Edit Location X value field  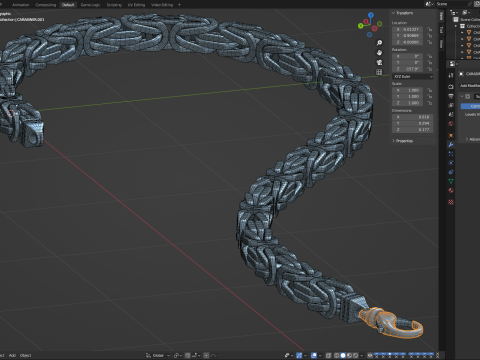coord(407,29)
